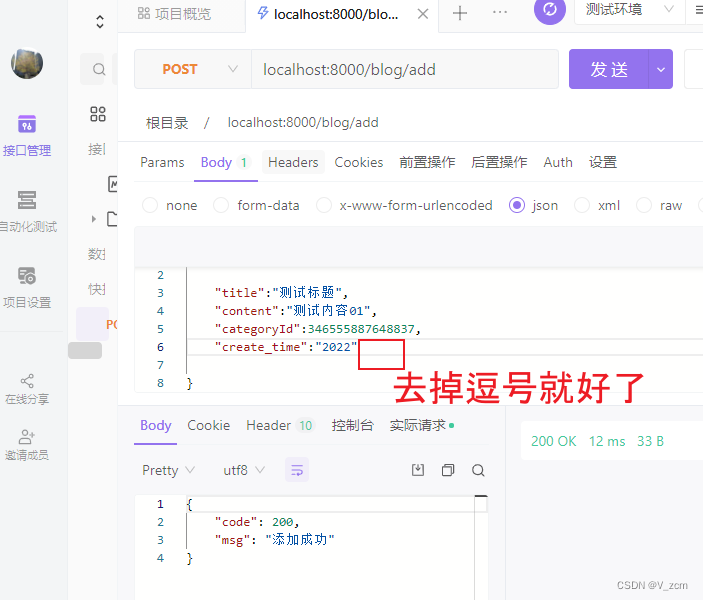
Task: Open the POST method dropdown
Action: (x=193, y=69)
